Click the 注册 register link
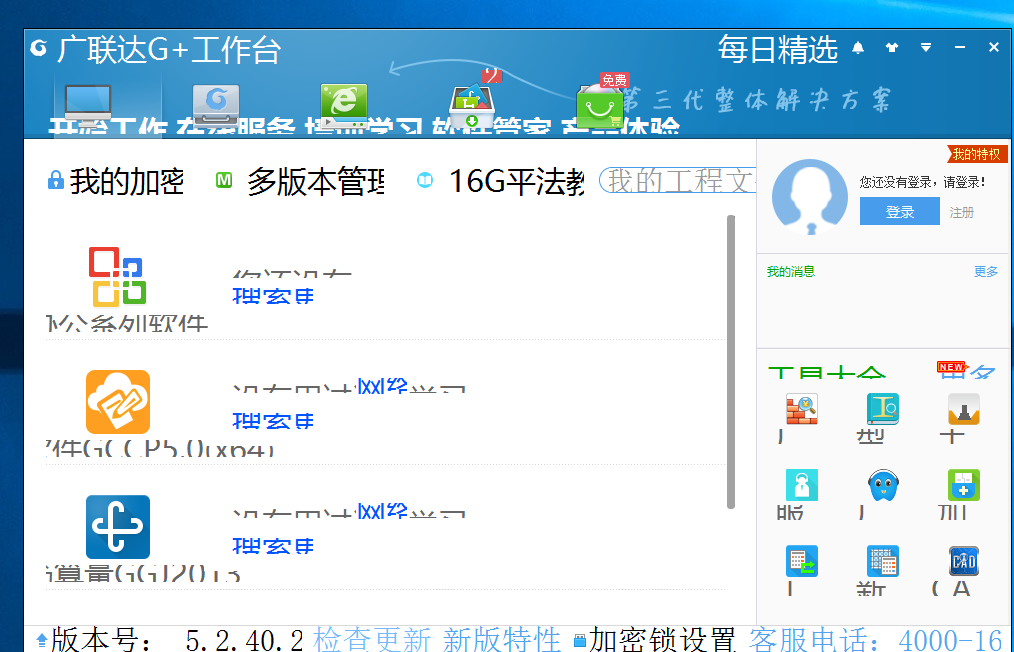Image resolution: width=1014 pixels, height=652 pixels. tap(962, 212)
